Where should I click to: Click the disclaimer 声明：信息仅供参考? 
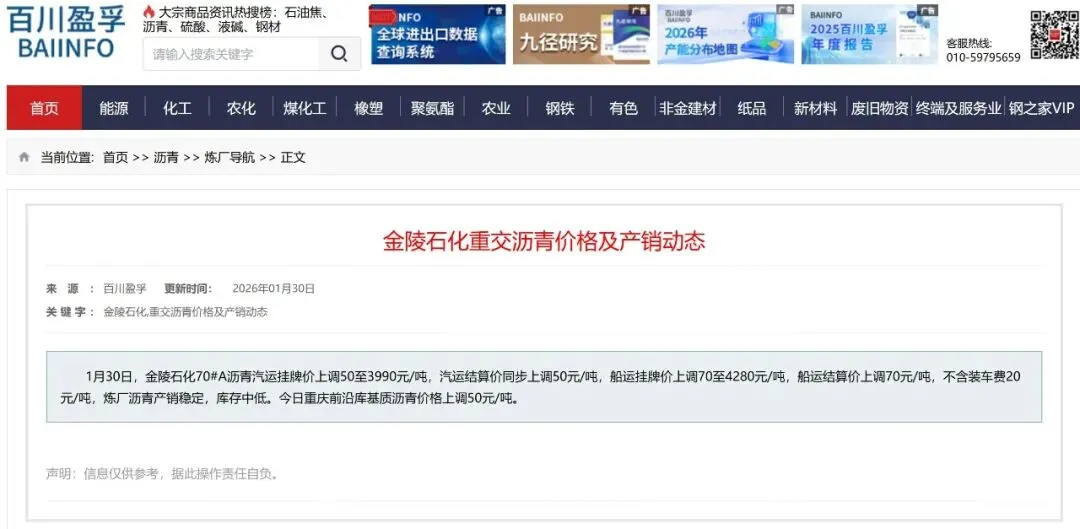(x=163, y=473)
